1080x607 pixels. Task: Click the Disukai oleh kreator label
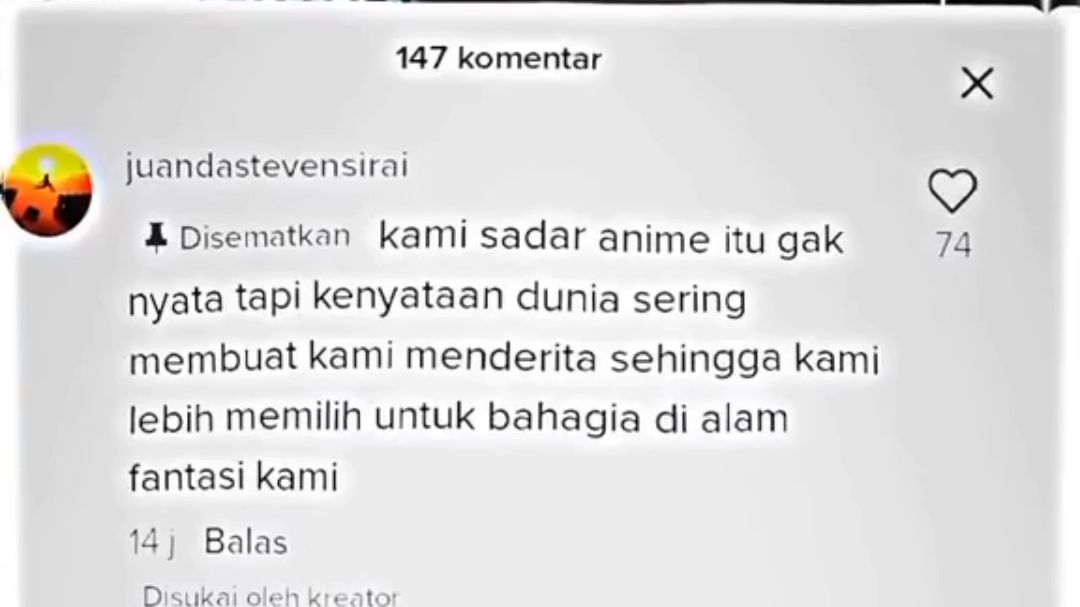[x=270, y=596]
